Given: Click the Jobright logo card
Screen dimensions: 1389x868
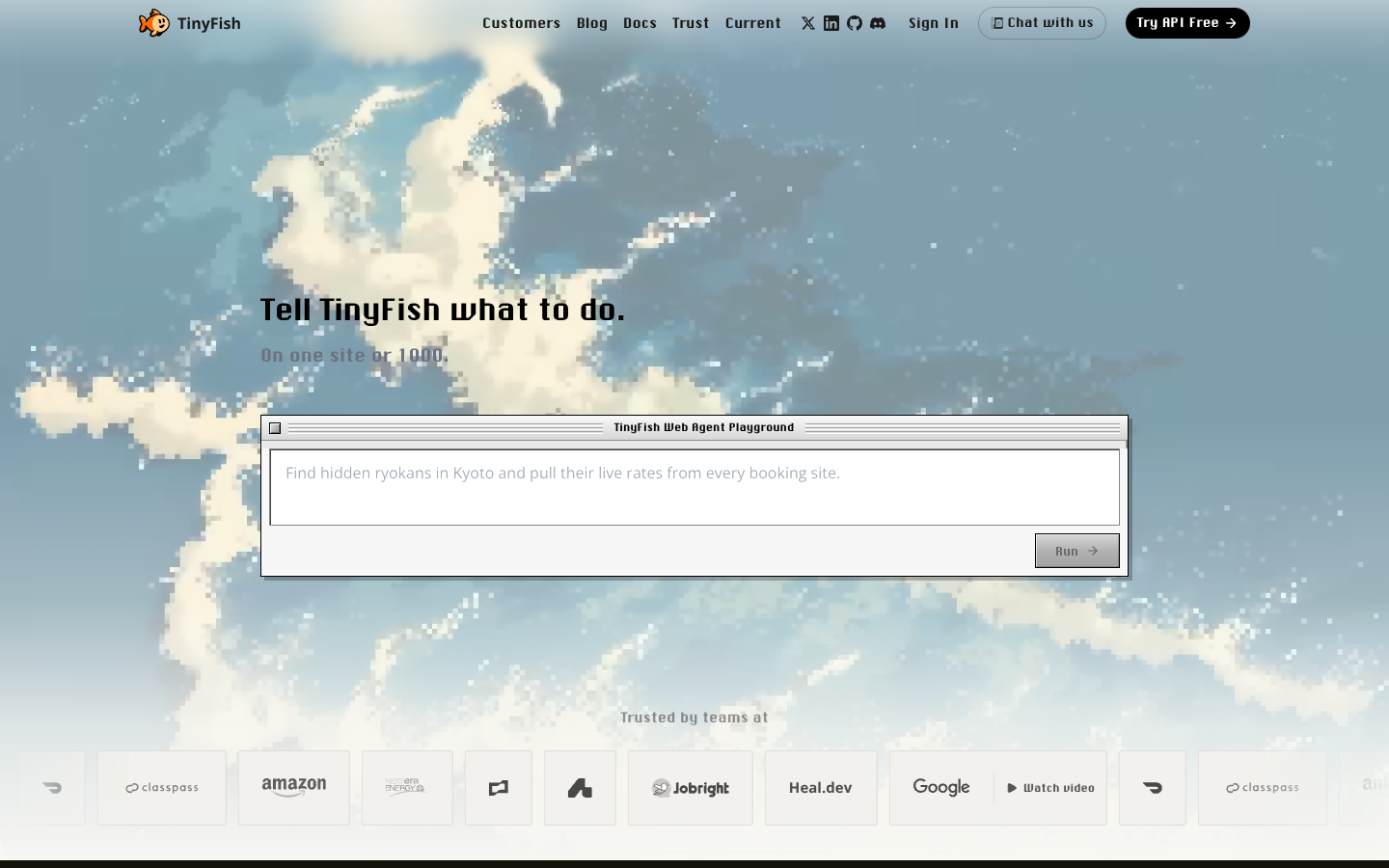Looking at the screenshot, I should pos(691,788).
